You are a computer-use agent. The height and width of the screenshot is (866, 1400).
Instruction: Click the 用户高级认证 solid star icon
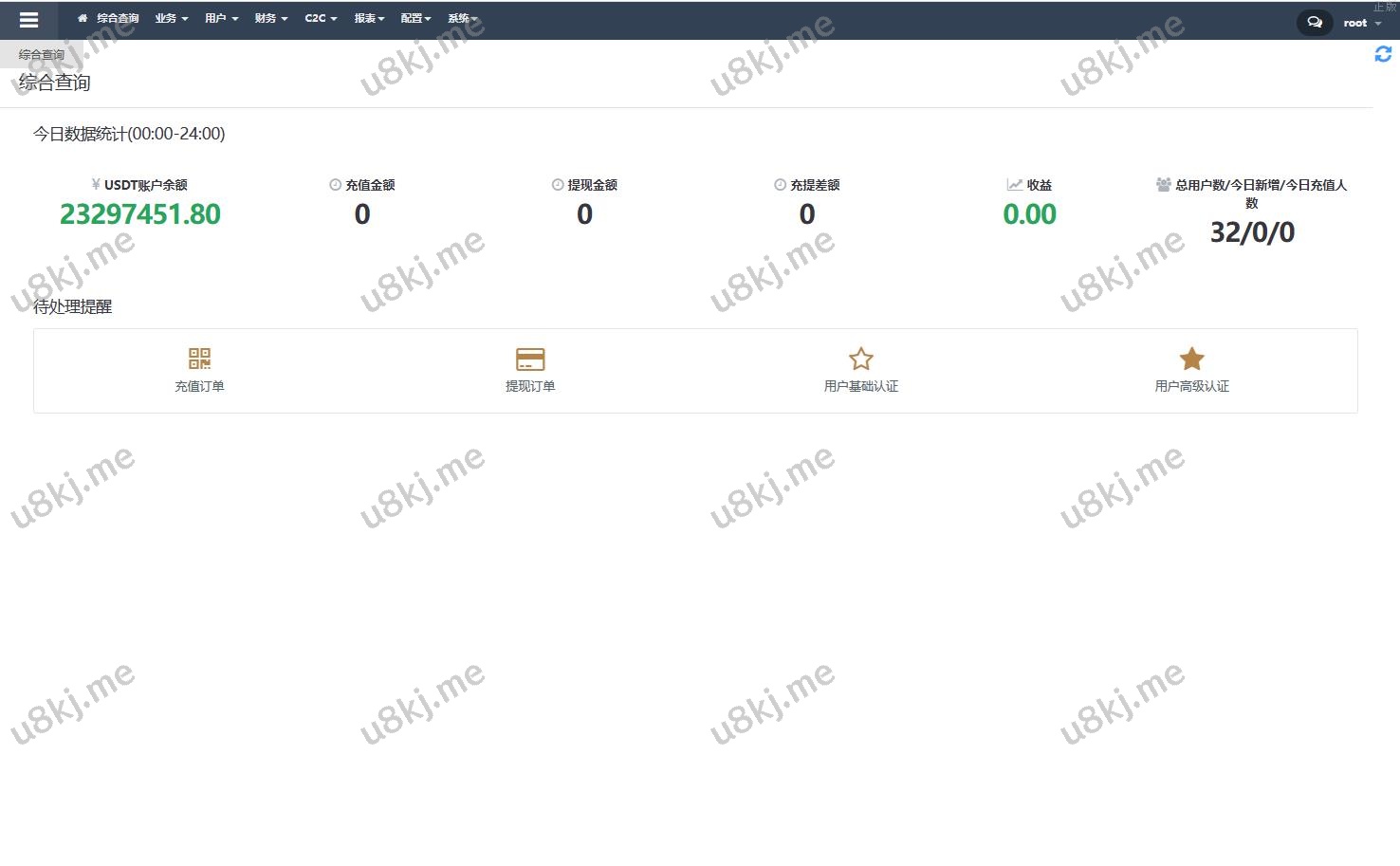click(x=1191, y=359)
